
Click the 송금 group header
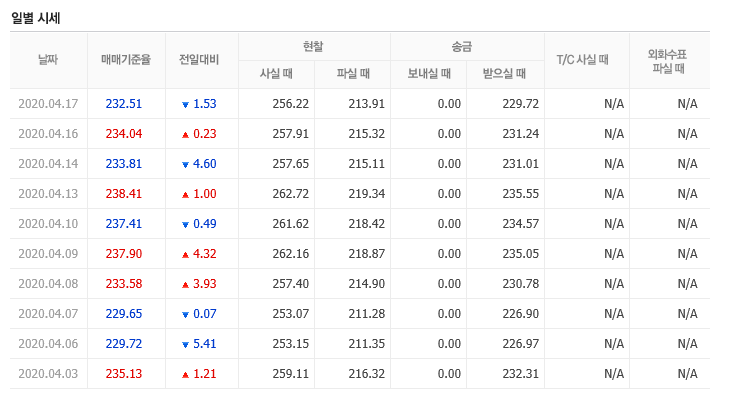click(462, 47)
